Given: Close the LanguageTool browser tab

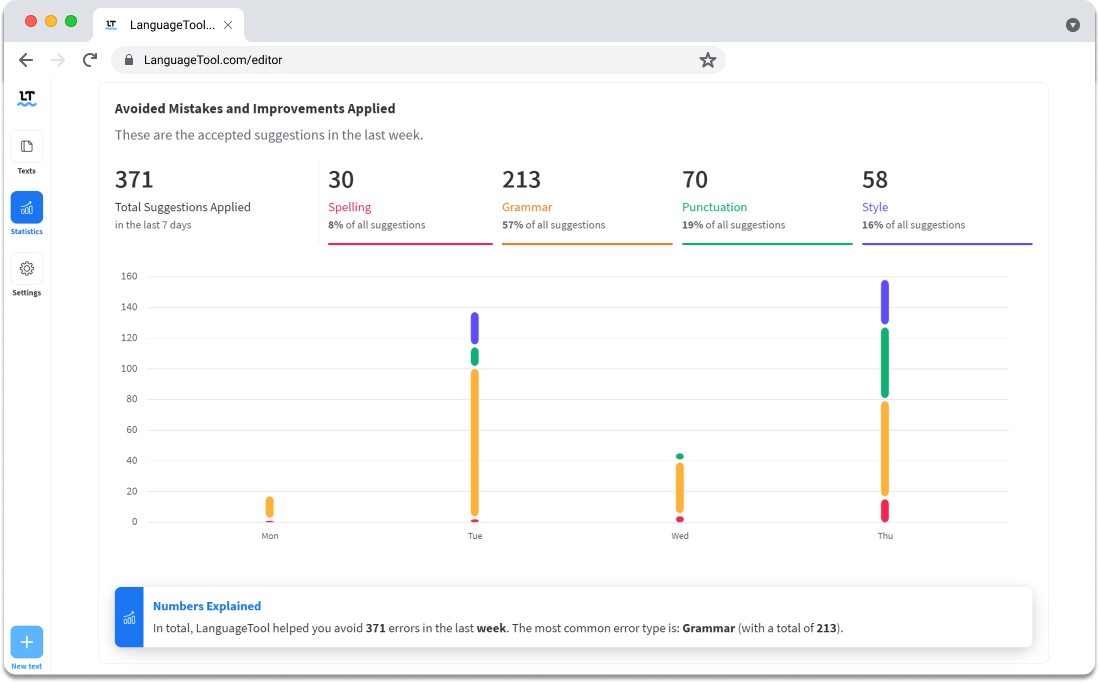Looking at the screenshot, I should click(x=228, y=25).
